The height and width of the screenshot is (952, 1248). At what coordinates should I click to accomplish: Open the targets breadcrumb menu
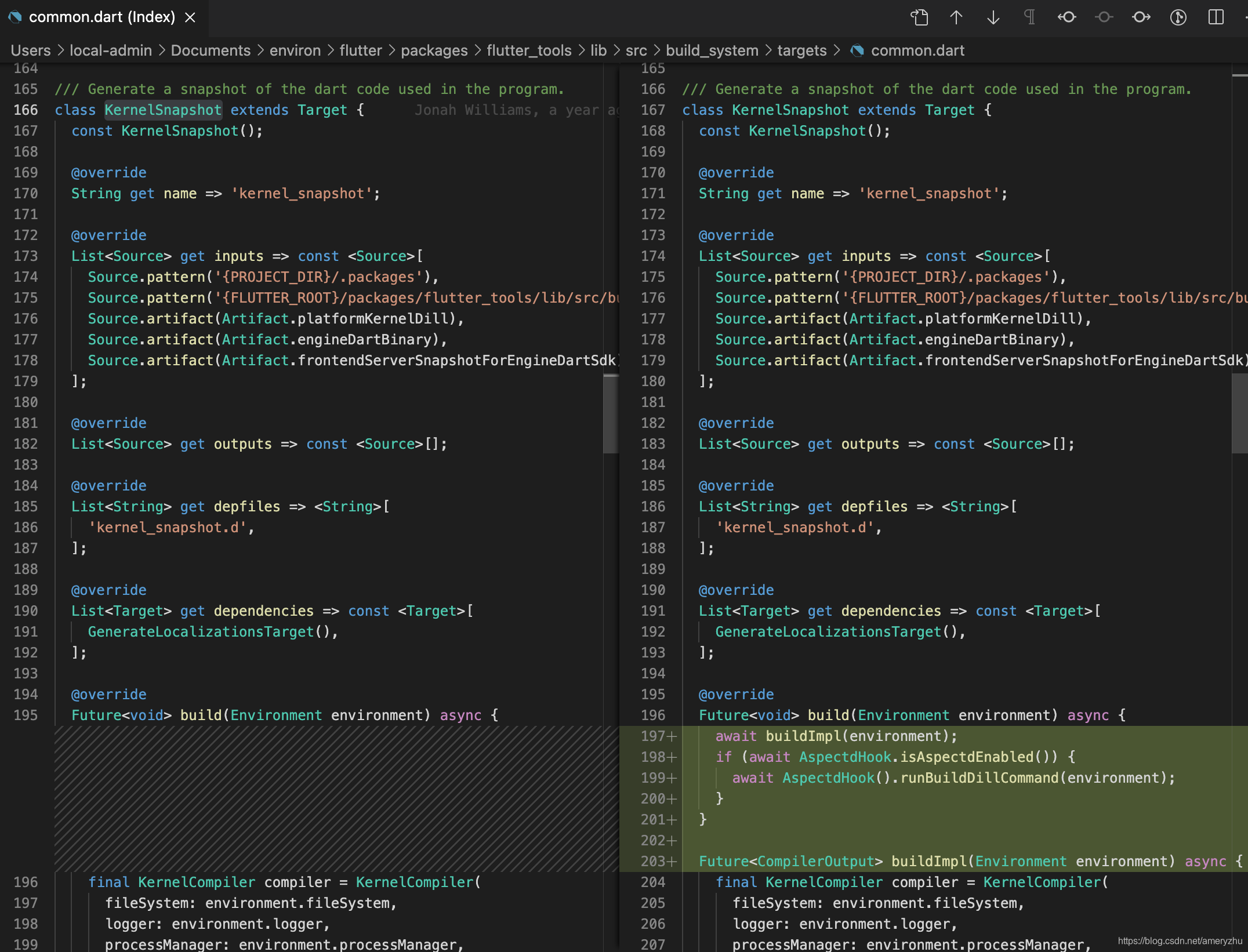click(801, 51)
